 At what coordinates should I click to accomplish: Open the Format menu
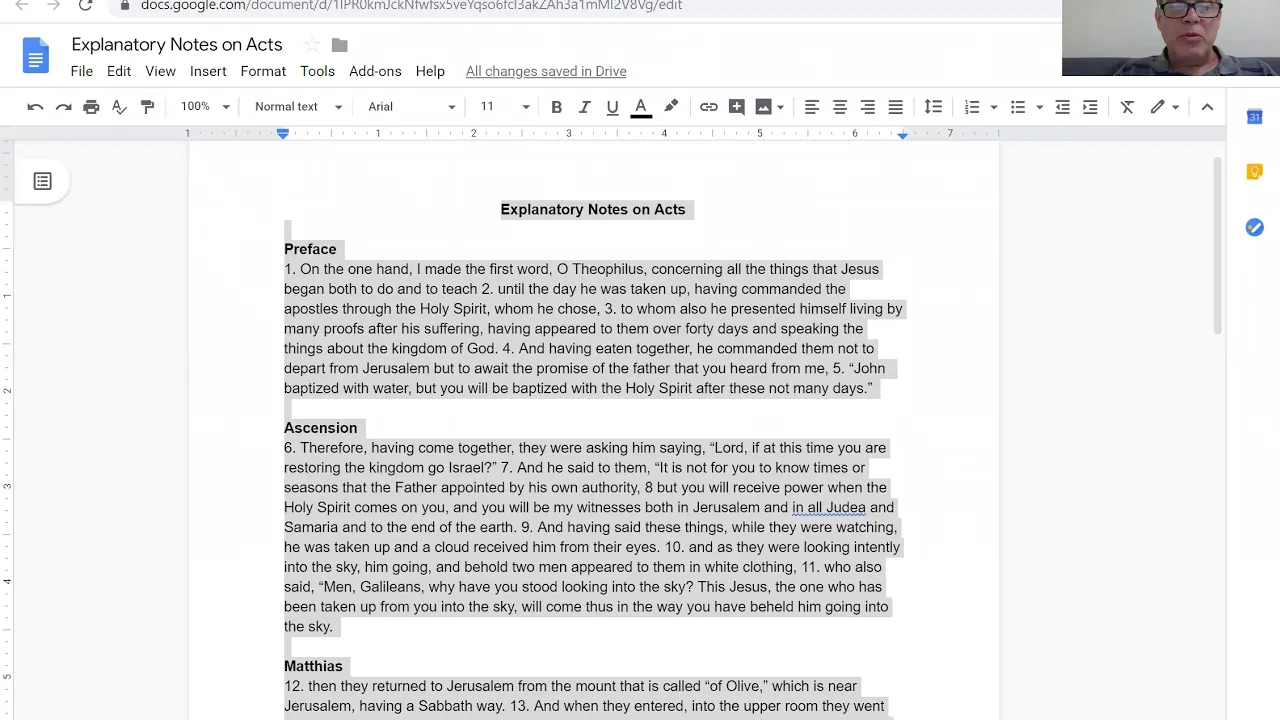(x=263, y=71)
